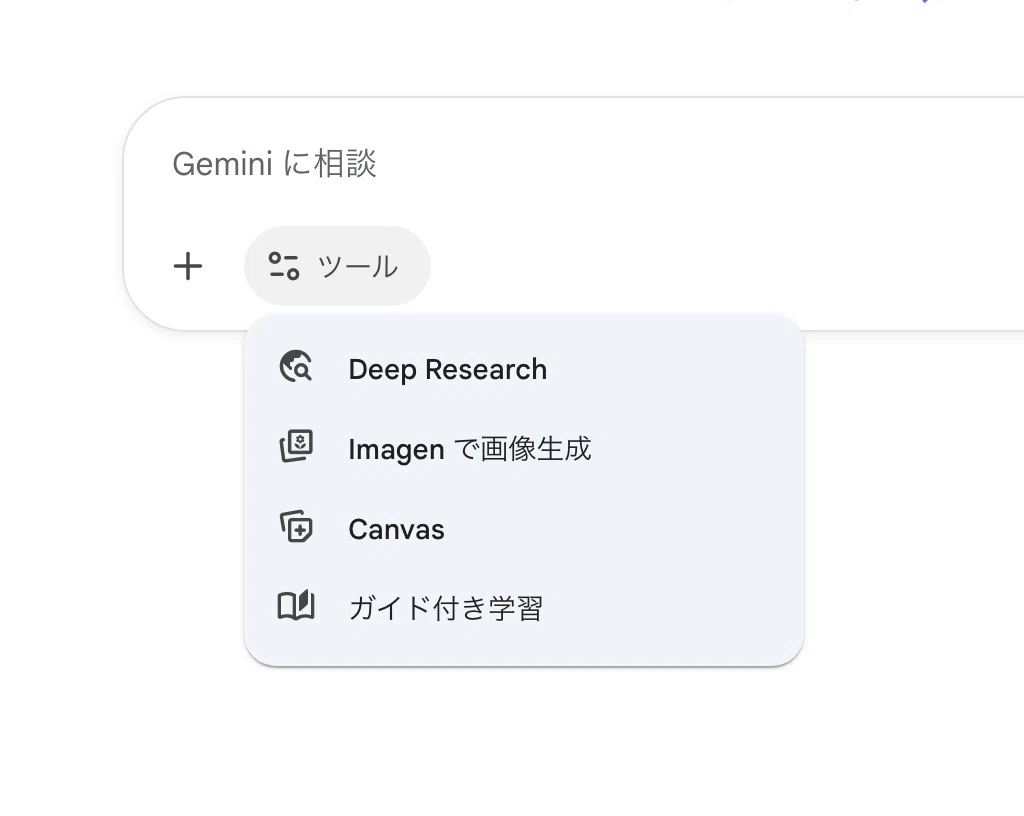Click the open book guided learning icon
The width and height of the screenshot is (1024, 816).
coord(296,606)
